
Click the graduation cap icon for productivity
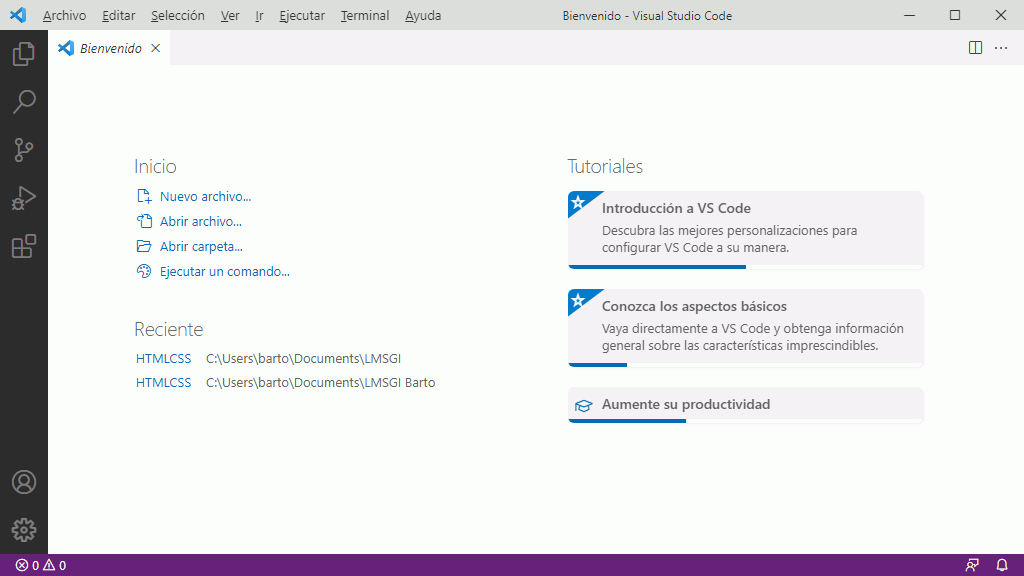[583, 406]
